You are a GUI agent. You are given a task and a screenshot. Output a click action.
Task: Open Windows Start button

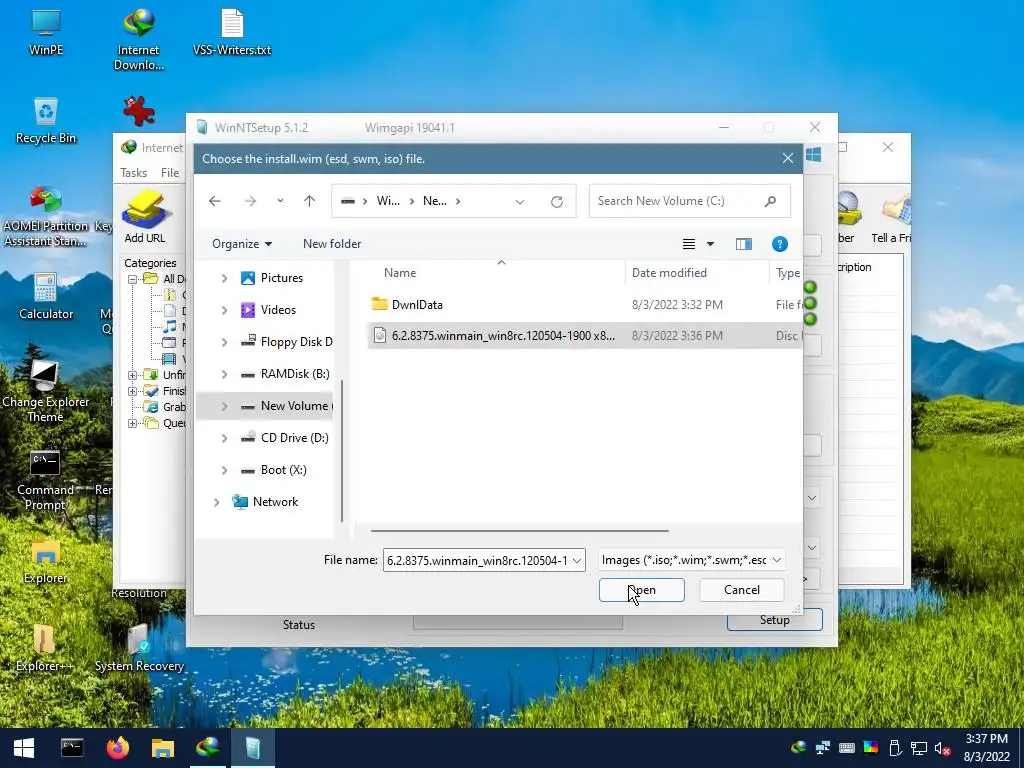(24, 748)
